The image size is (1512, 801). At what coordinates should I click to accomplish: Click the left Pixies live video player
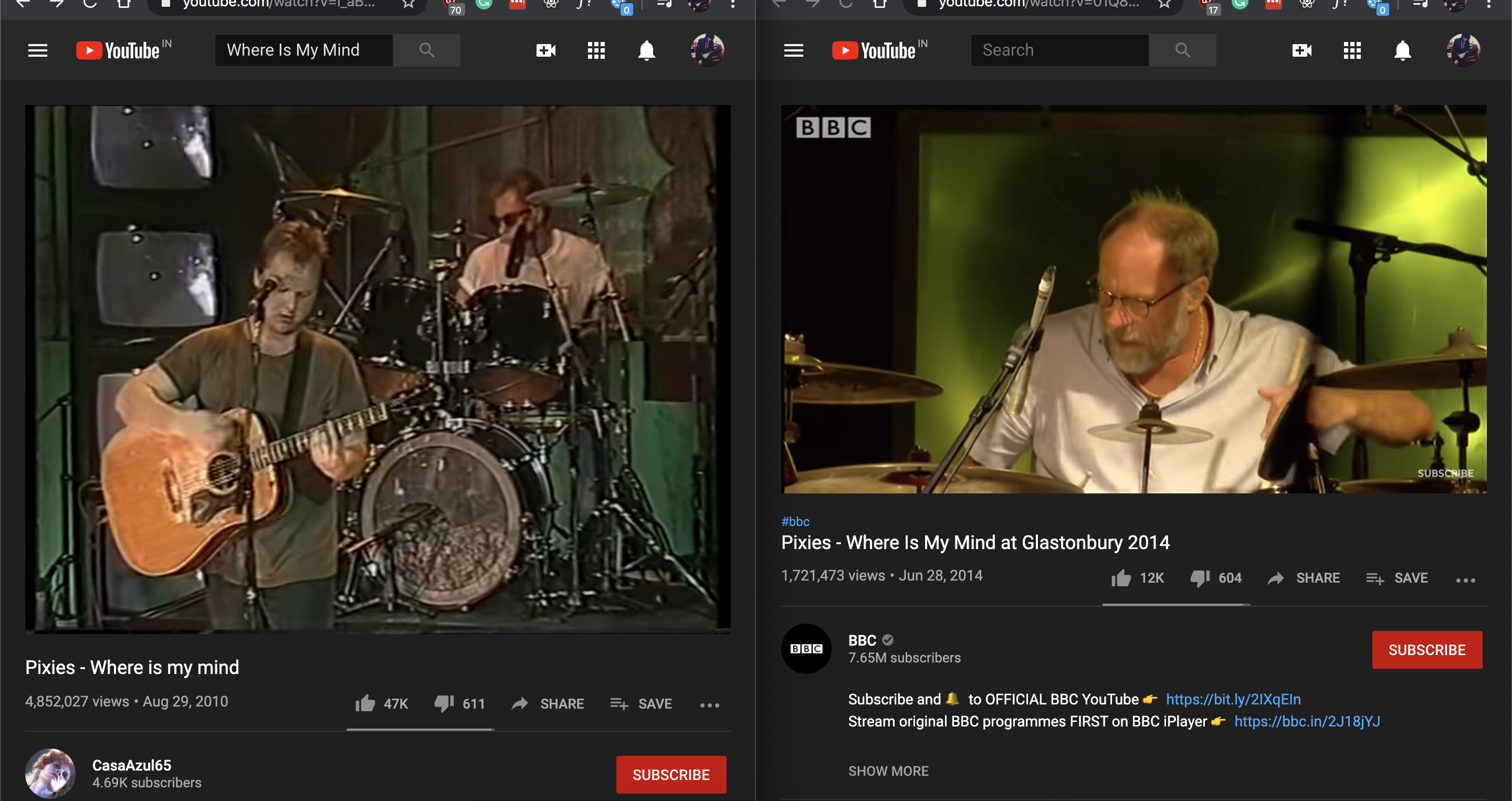378,369
